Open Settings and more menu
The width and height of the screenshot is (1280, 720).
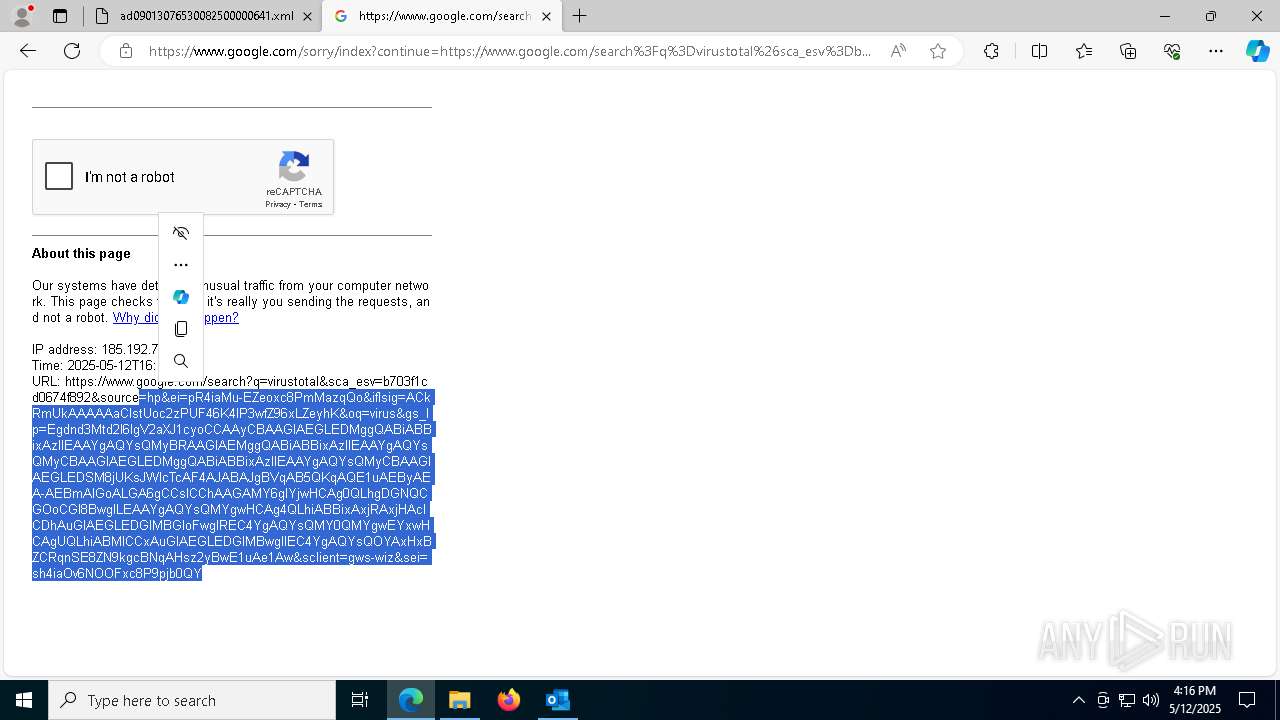click(1216, 51)
